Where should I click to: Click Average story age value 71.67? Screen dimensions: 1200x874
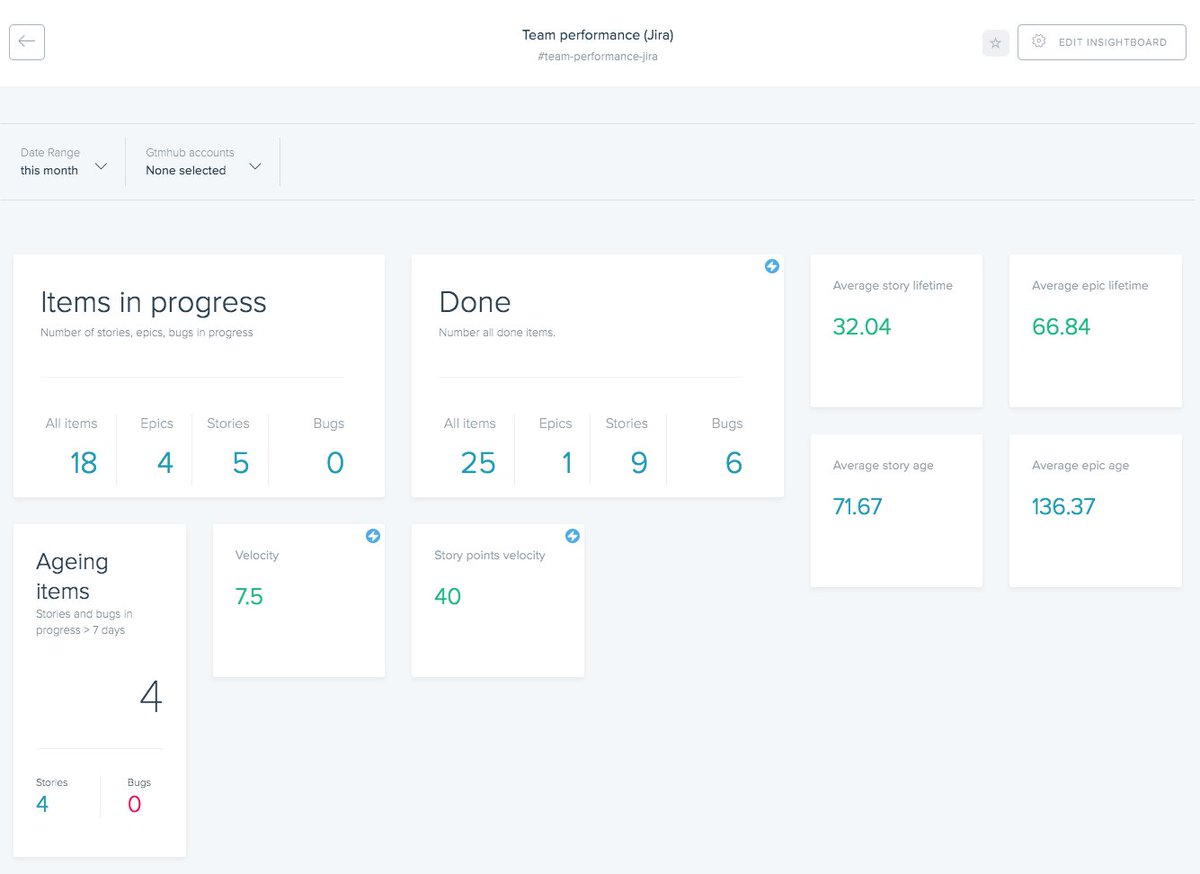857,507
